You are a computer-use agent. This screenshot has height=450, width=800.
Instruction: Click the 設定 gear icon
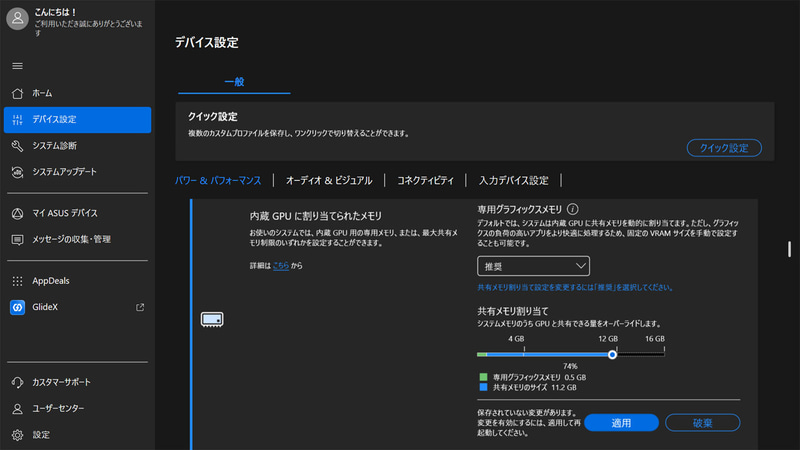pyautogui.click(x=17, y=435)
